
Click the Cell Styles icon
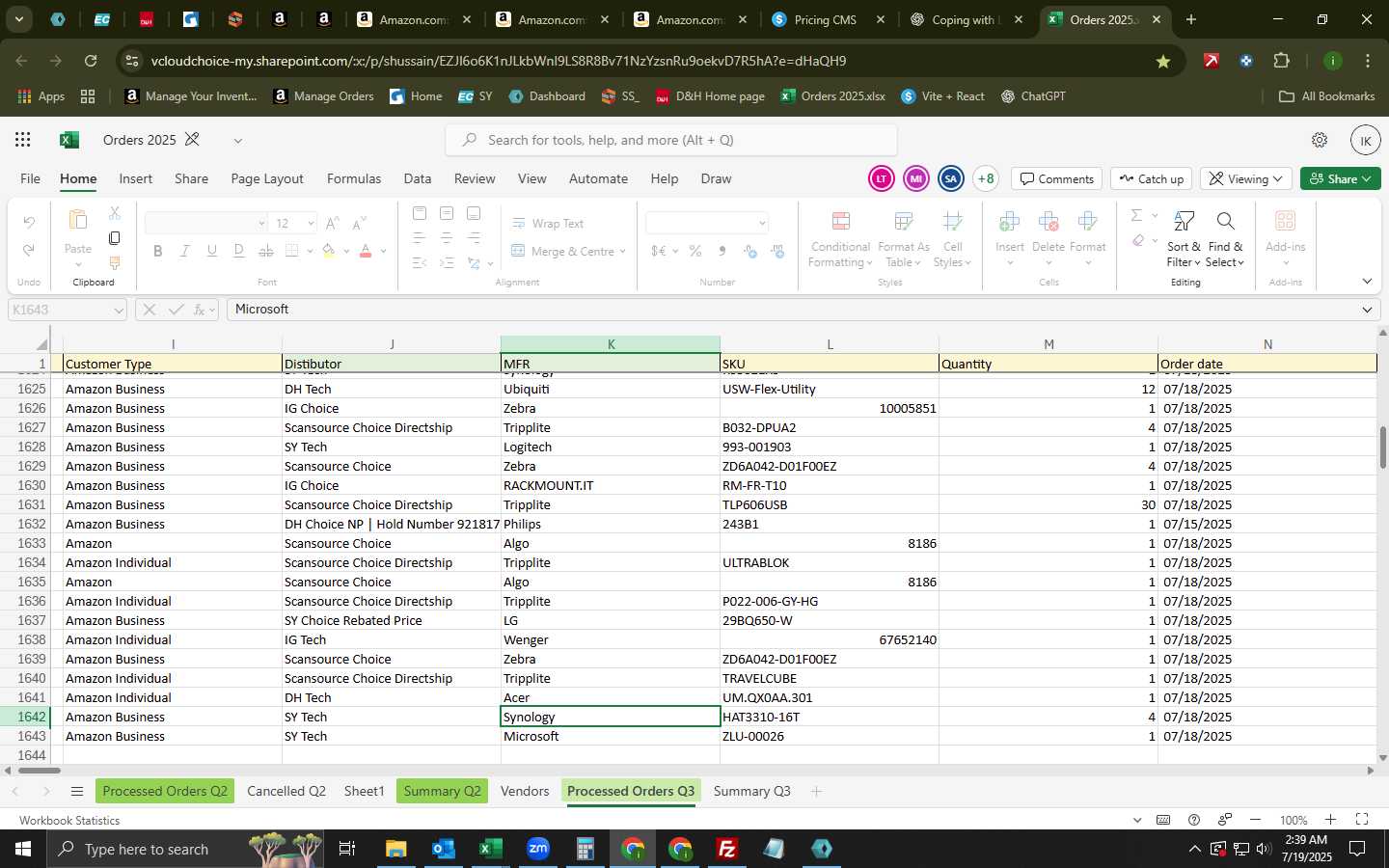pos(952,222)
